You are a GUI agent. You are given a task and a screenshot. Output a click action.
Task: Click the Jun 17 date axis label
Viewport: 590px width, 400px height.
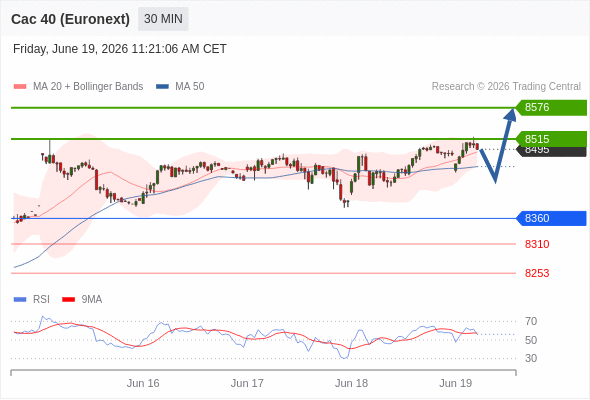click(x=247, y=383)
